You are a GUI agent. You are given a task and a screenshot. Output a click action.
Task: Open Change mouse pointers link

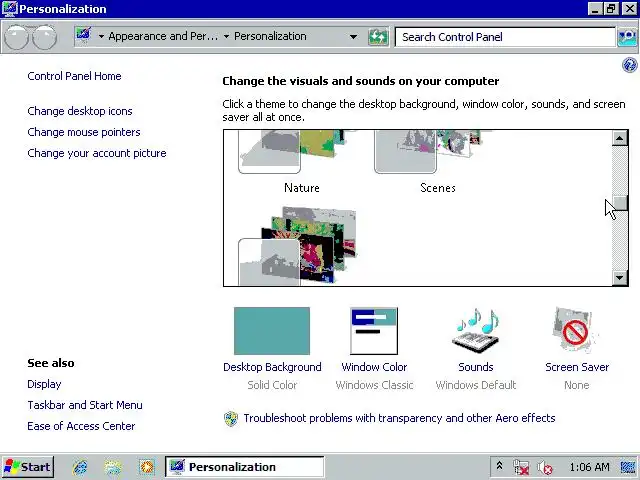click(84, 132)
